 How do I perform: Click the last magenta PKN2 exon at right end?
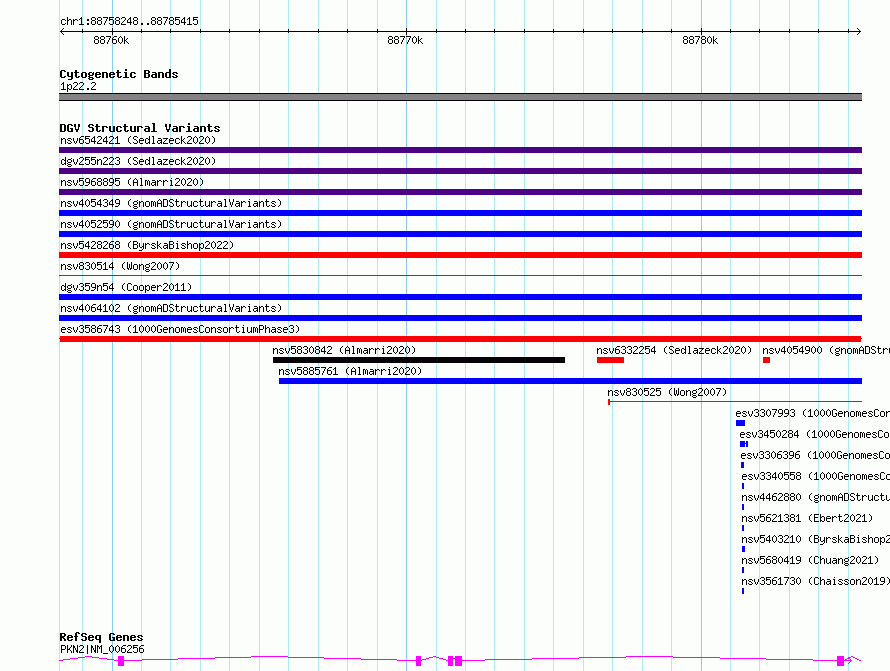pyautogui.click(x=840, y=661)
